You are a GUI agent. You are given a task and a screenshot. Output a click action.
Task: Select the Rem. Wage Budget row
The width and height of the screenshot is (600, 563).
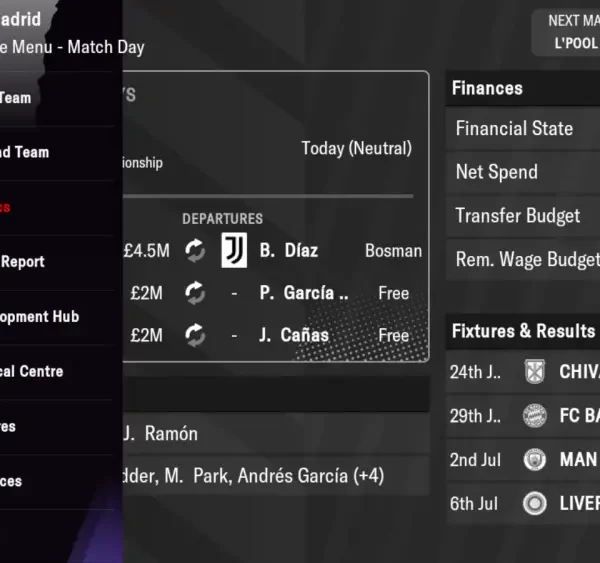pos(522,260)
